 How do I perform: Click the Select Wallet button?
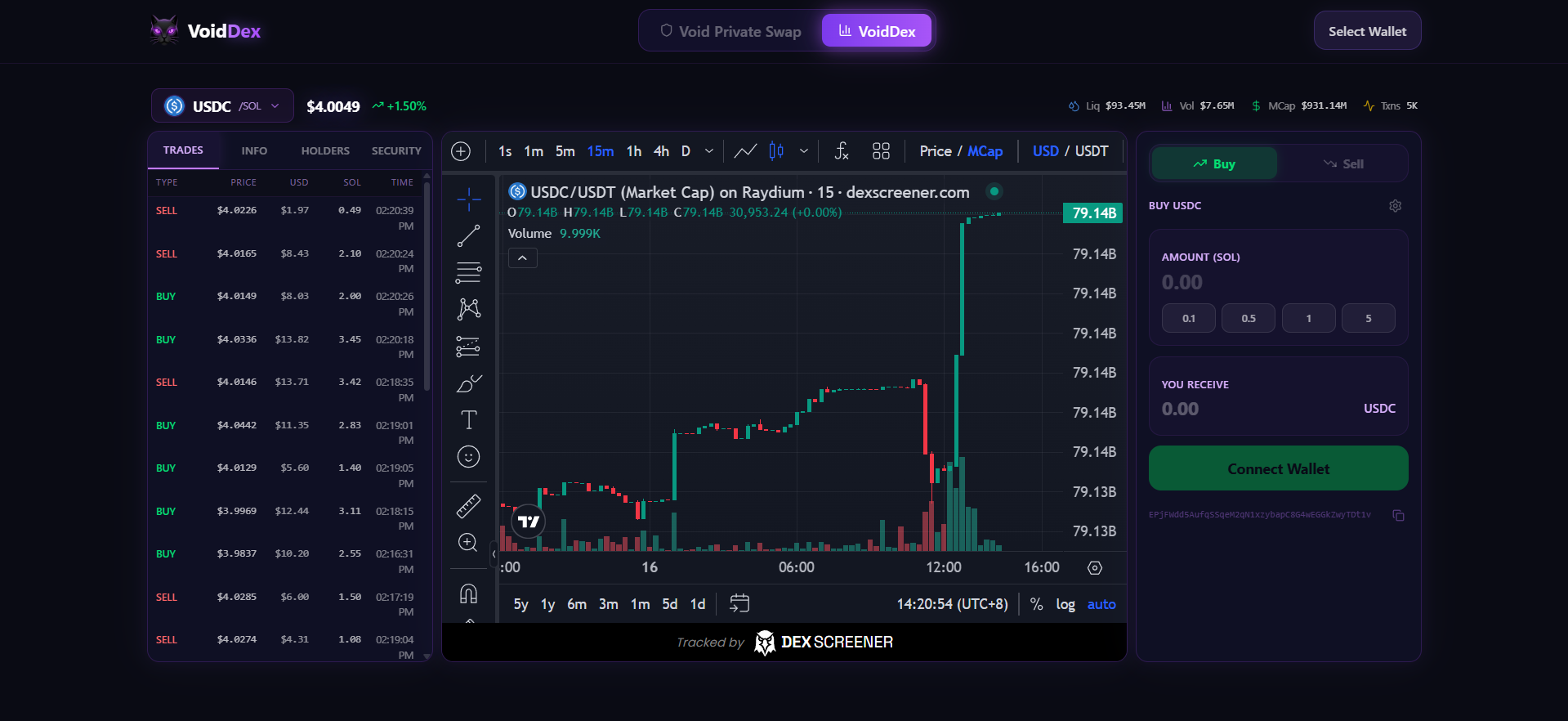click(x=1367, y=31)
